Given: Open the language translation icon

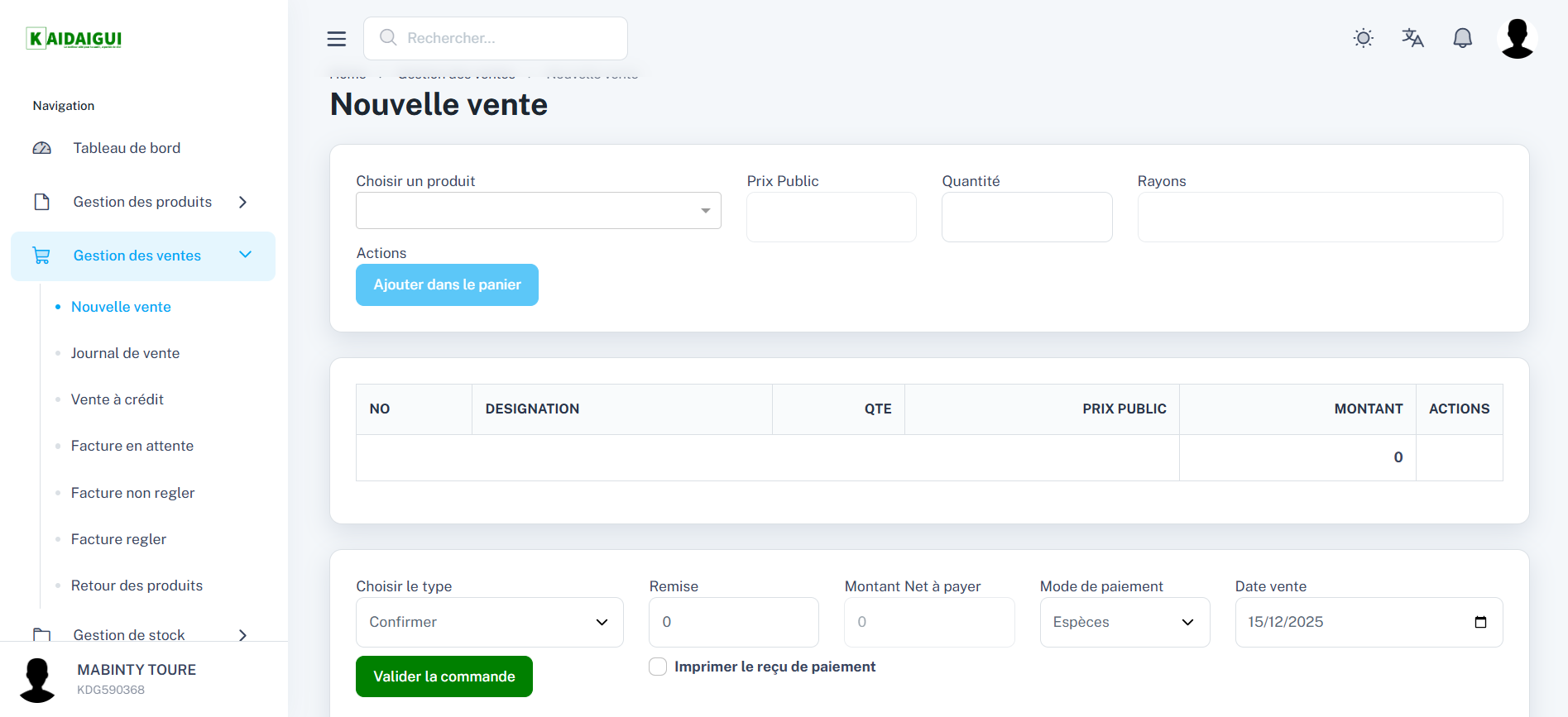Looking at the screenshot, I should [x=1412, y=38].
